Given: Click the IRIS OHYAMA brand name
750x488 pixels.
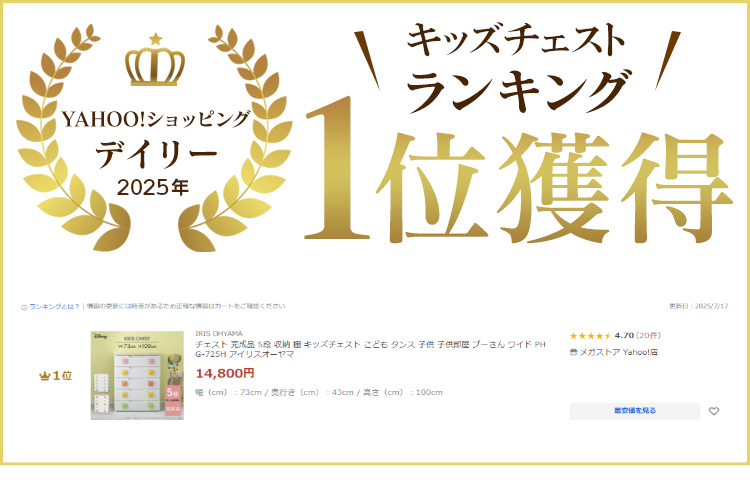Looking at the screenshot, I should point(219,333).
